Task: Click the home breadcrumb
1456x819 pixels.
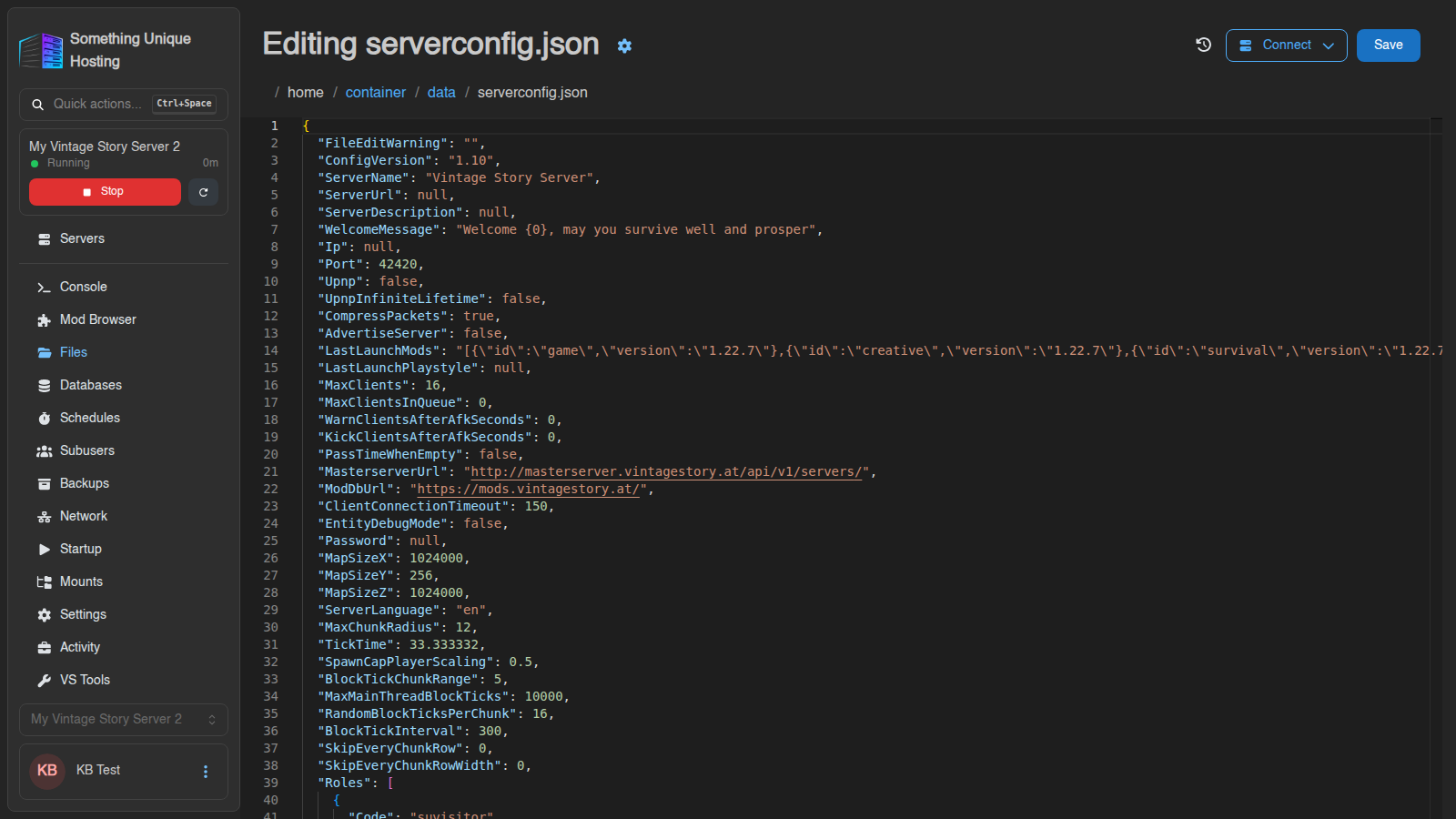Action: [x=306, y=93]
